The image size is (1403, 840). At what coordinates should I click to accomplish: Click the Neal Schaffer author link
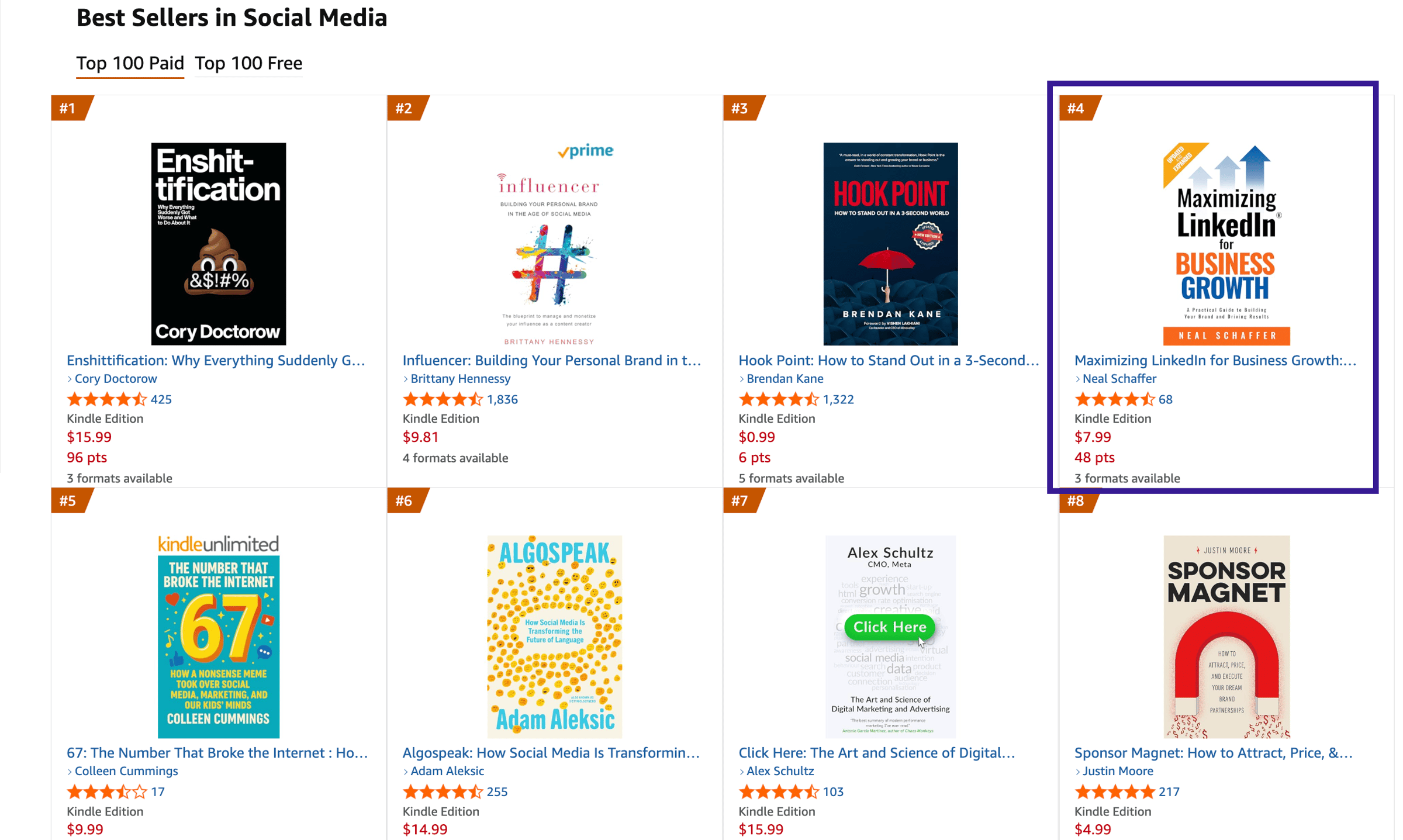pos(1119,379)
